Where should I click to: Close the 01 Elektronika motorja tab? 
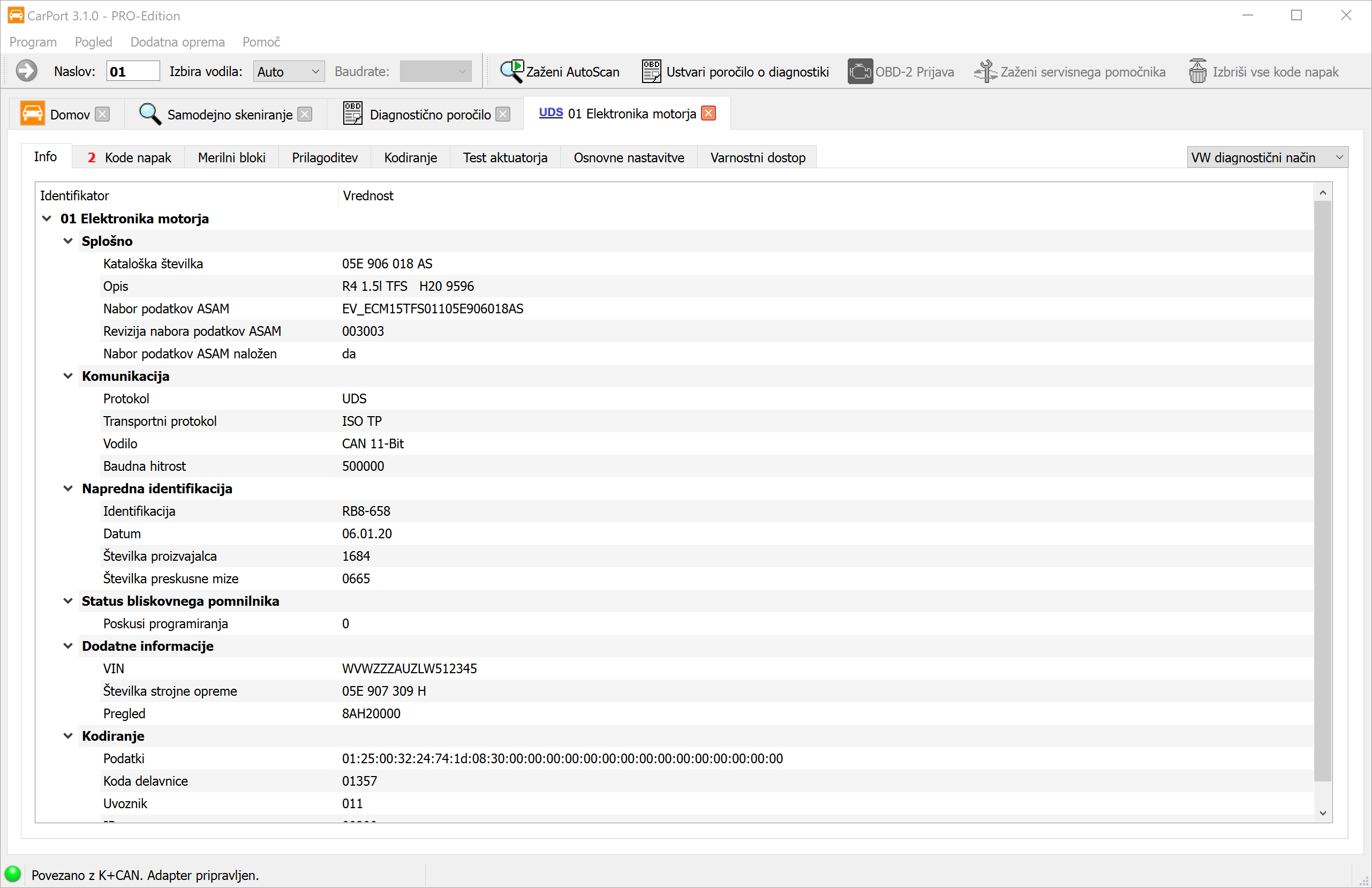(708, 114)
